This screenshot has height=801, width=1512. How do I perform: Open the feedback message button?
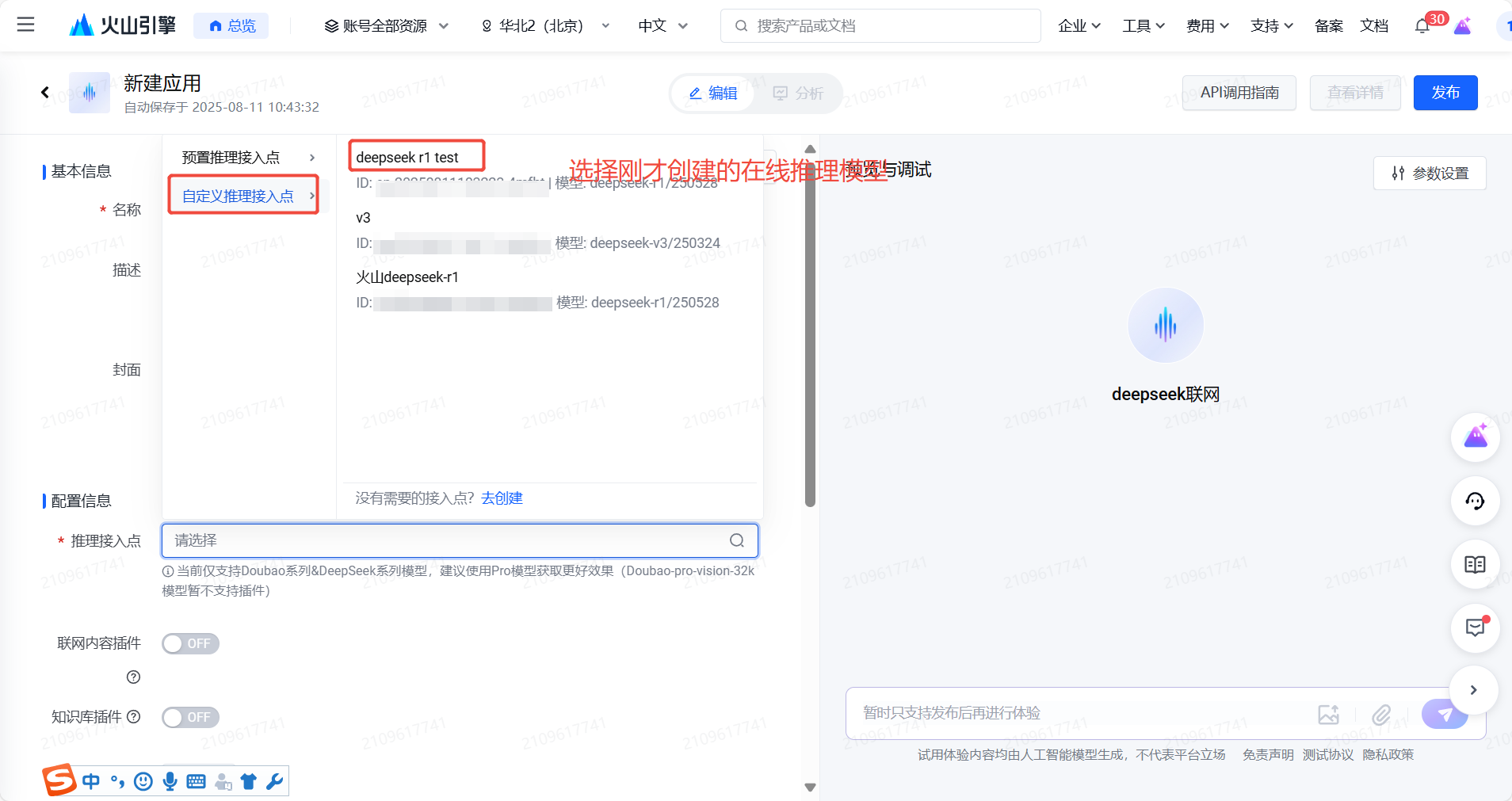point(1475,628)
